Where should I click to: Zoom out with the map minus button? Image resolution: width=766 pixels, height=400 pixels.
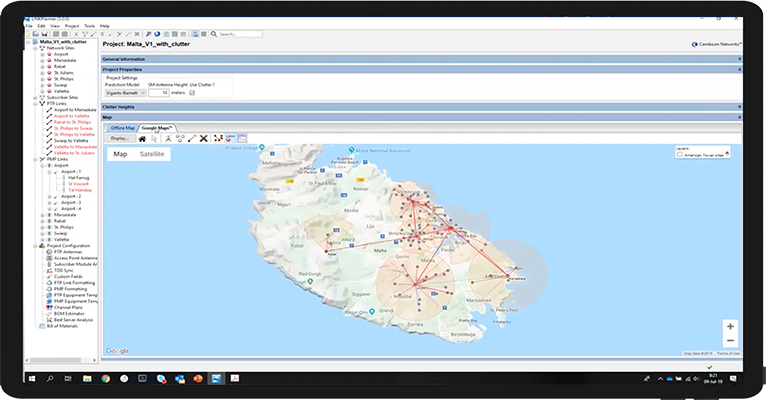pos(730,340)
